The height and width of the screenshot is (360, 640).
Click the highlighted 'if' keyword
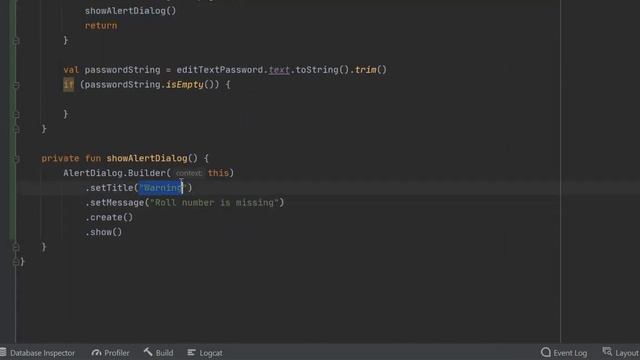click(x=69, y=84)
